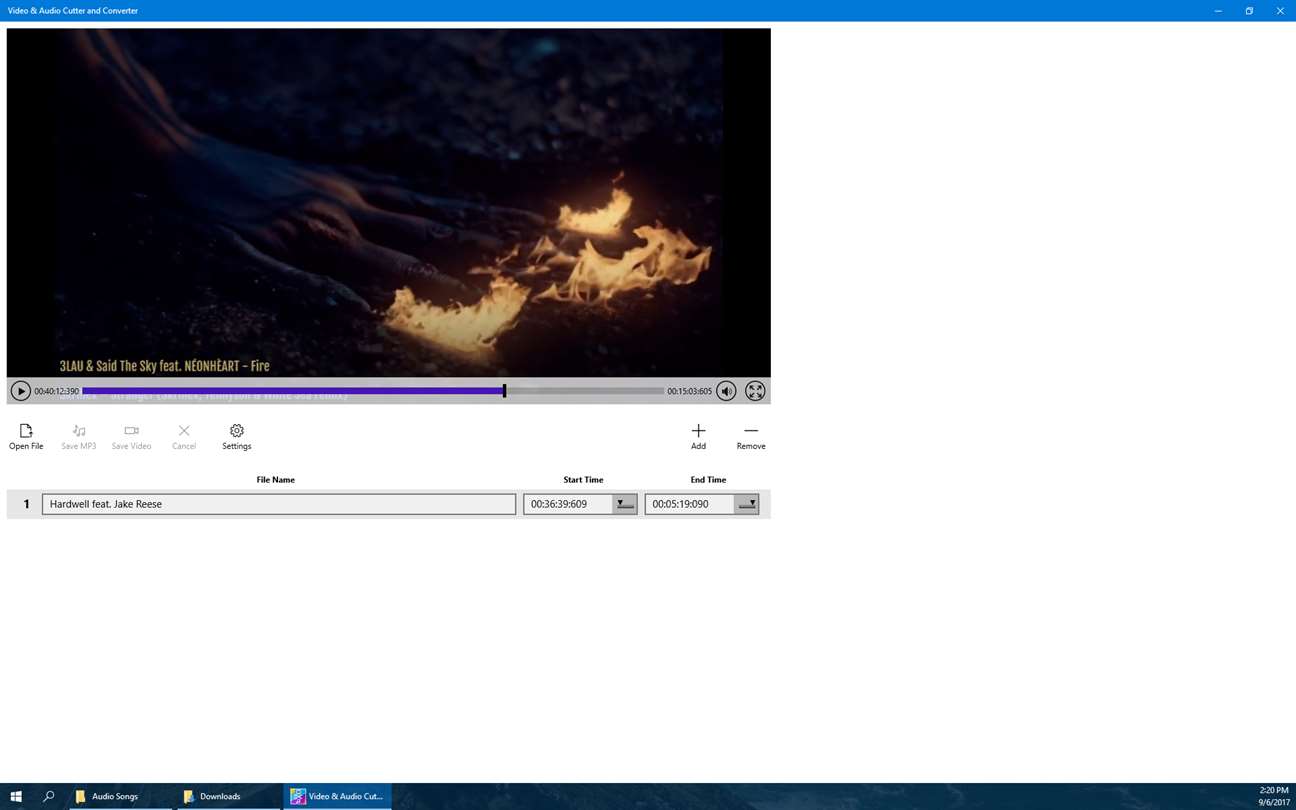Click the Start Time column header
This screenshot has height=810, width=1296.
(583, 480)
